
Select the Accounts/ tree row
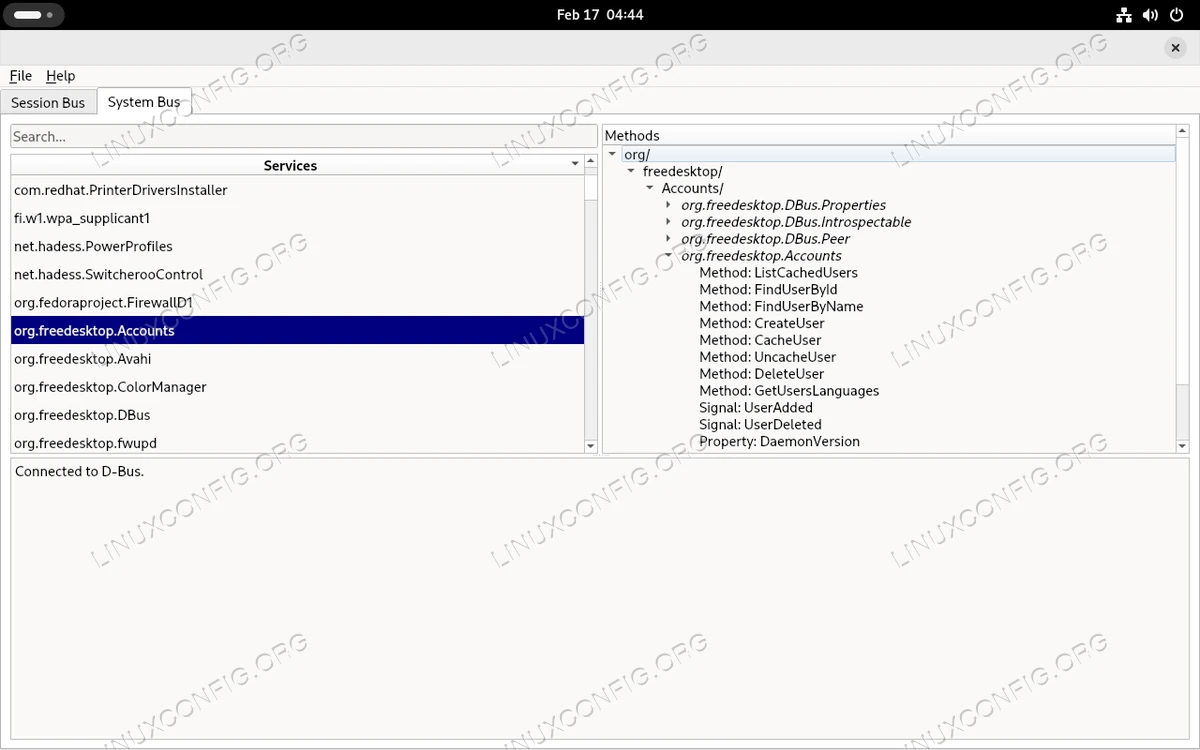(692, 188)
